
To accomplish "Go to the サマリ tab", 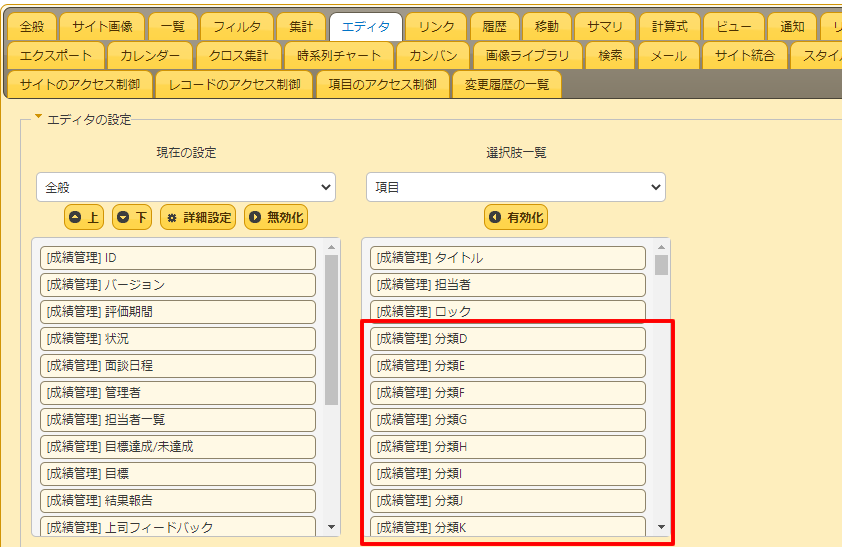I will (x=605, y=26).
